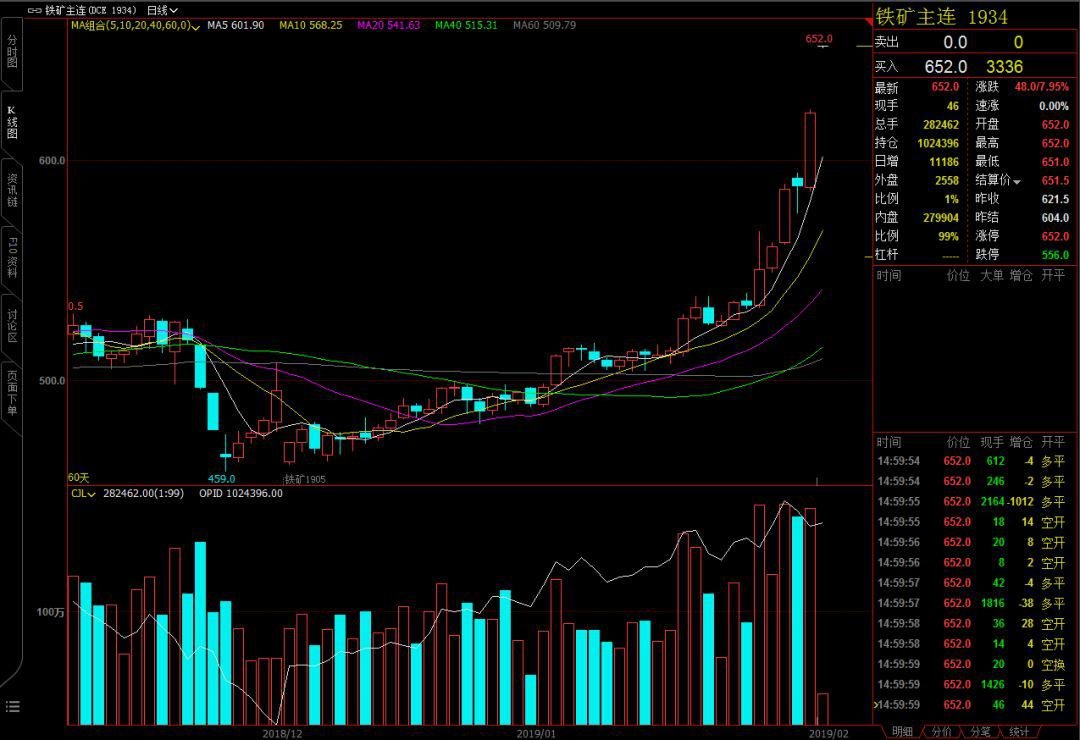Go to the 讨论区 side tab
1080x740 pixels.
coord(12,325)
